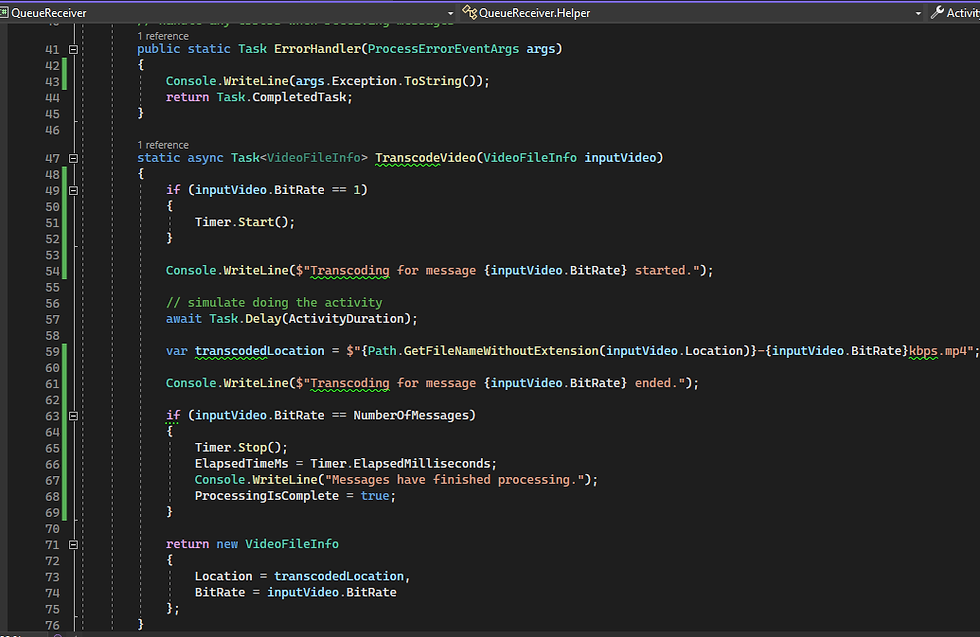980x637 pixels.
Task: Click the 'ended.' text in line 61 string
Action: (x=656, y=383)
